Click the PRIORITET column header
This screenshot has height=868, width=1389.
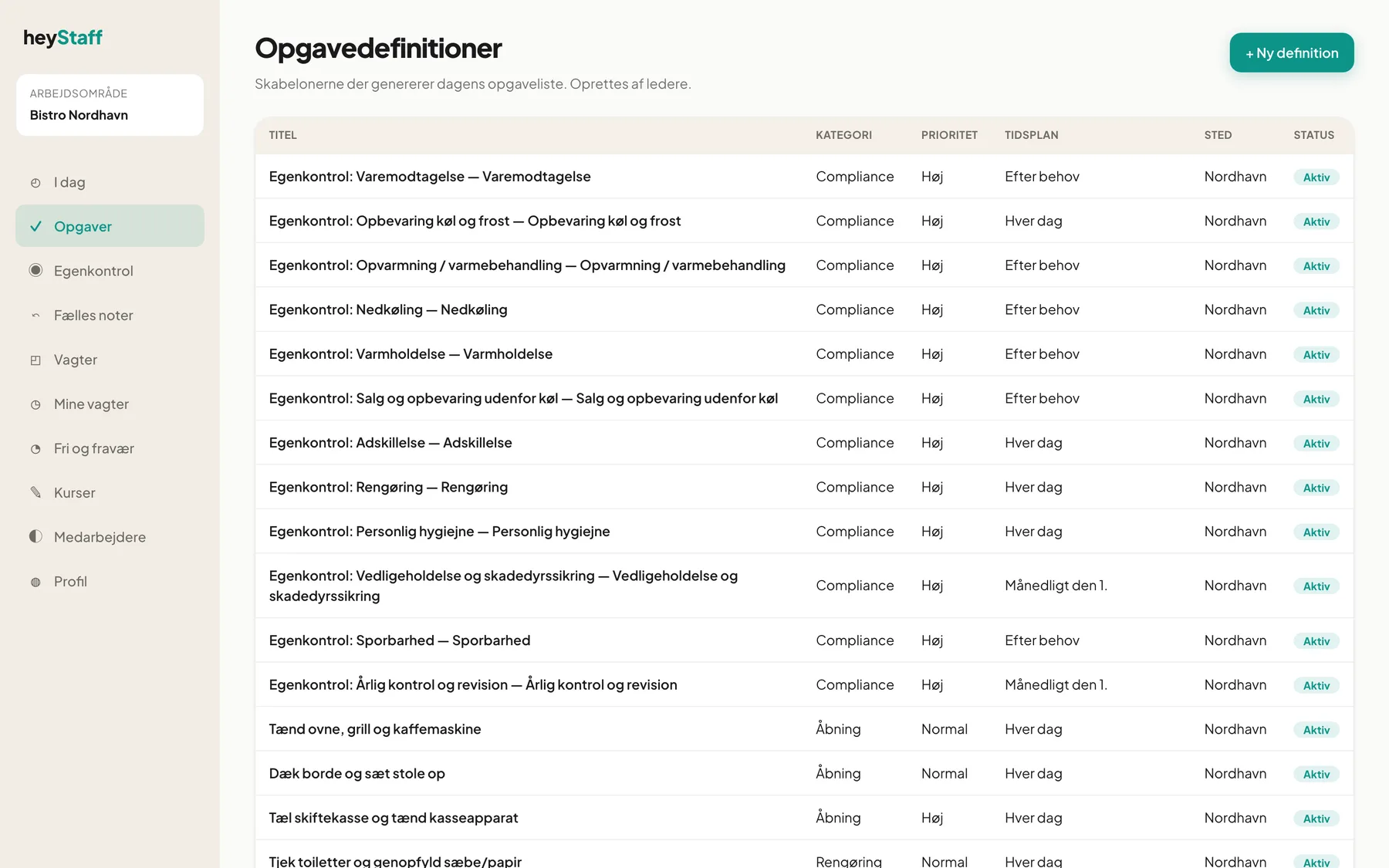tap(949, 135)
